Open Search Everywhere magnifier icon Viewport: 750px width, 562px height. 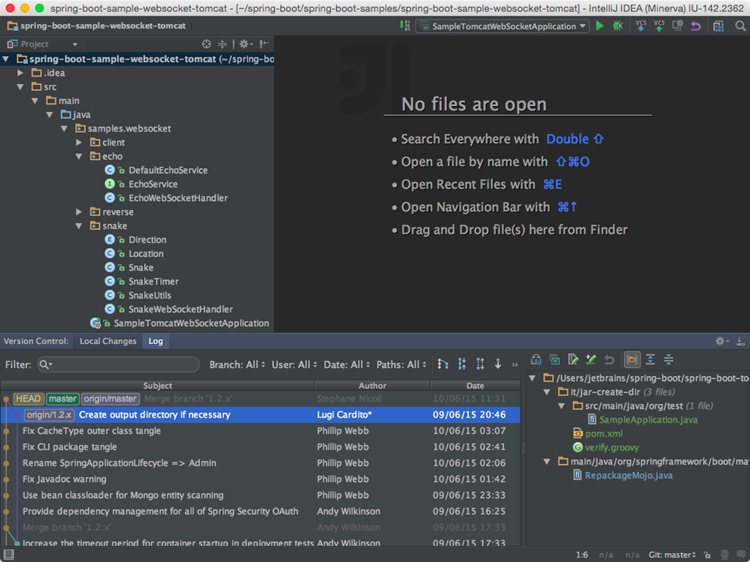740,26
